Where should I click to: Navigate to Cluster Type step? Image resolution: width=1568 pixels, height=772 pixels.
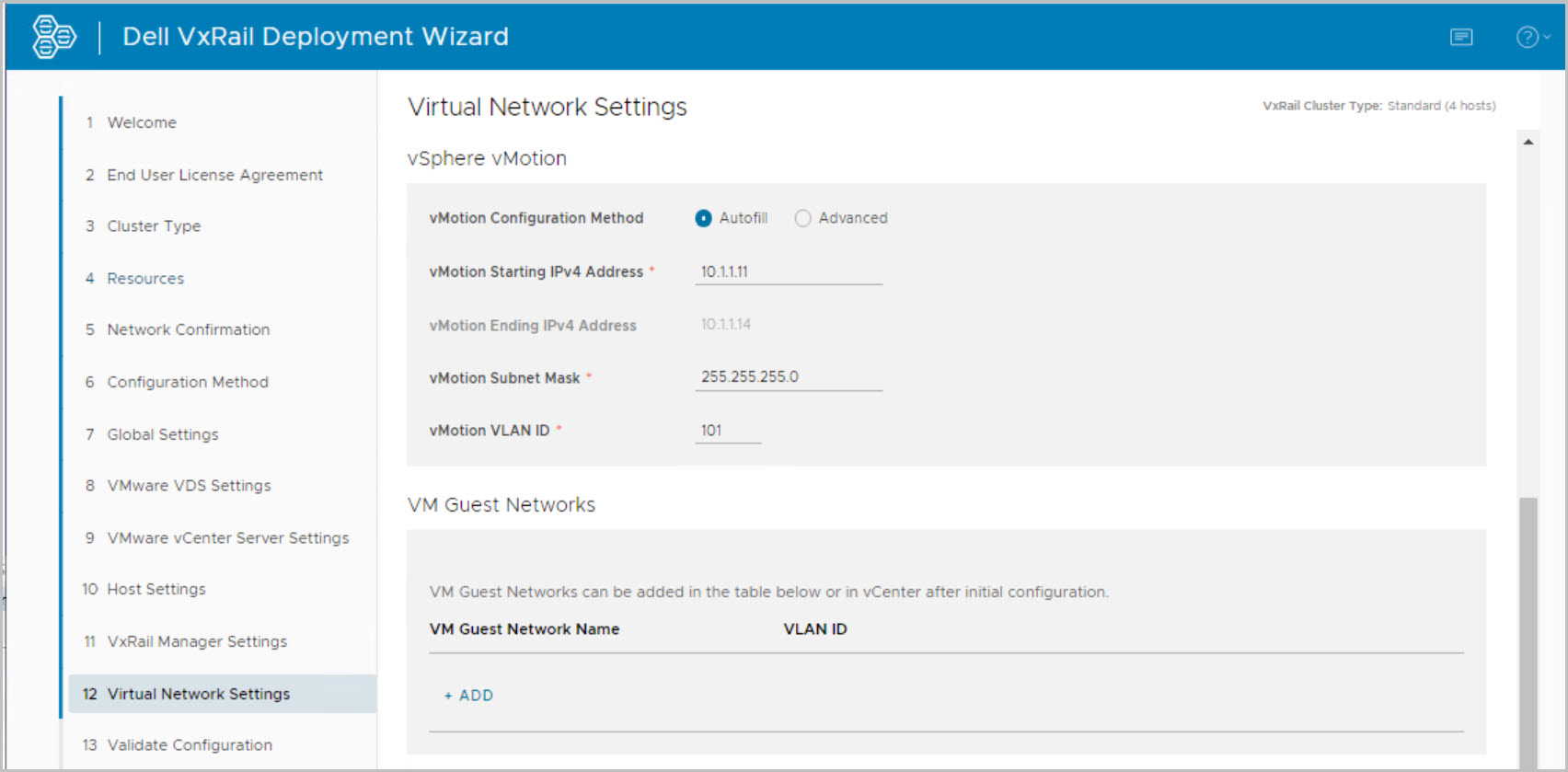click(x=154, y=226)
